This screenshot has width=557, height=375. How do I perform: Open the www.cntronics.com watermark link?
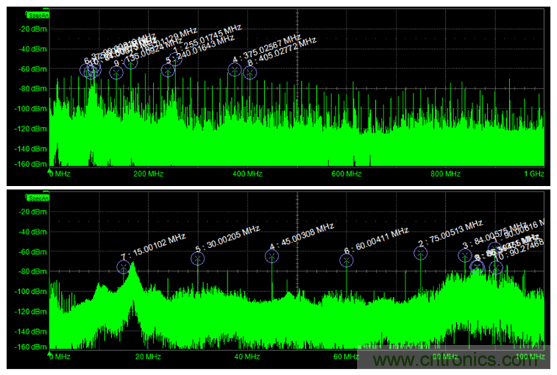(x=456, y=360)
